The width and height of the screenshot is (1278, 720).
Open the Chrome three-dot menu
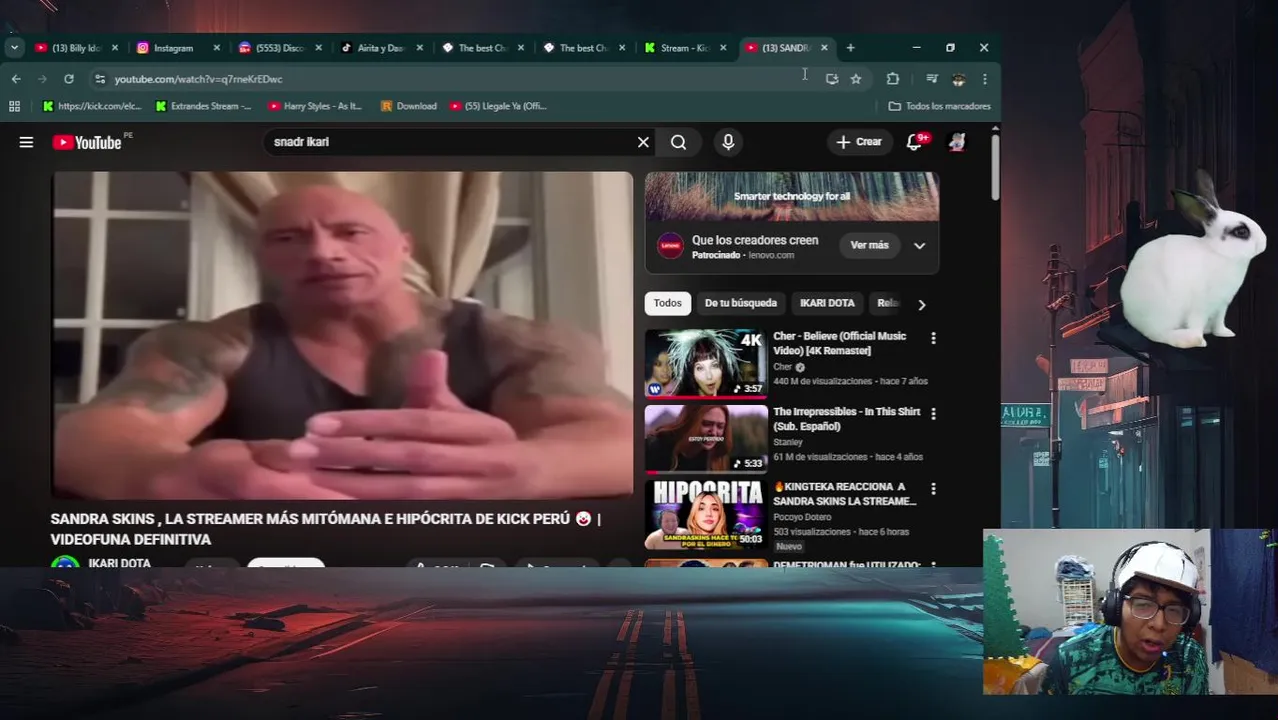(984, 78)
